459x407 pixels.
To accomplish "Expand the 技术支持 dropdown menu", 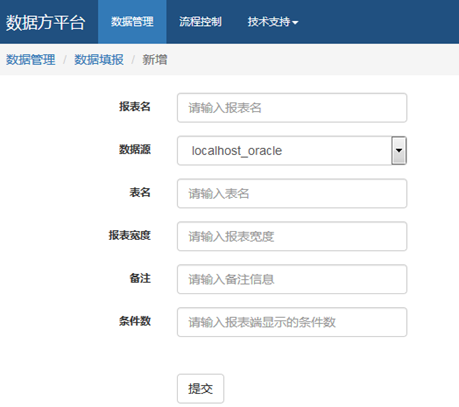I will coord(273,22).
